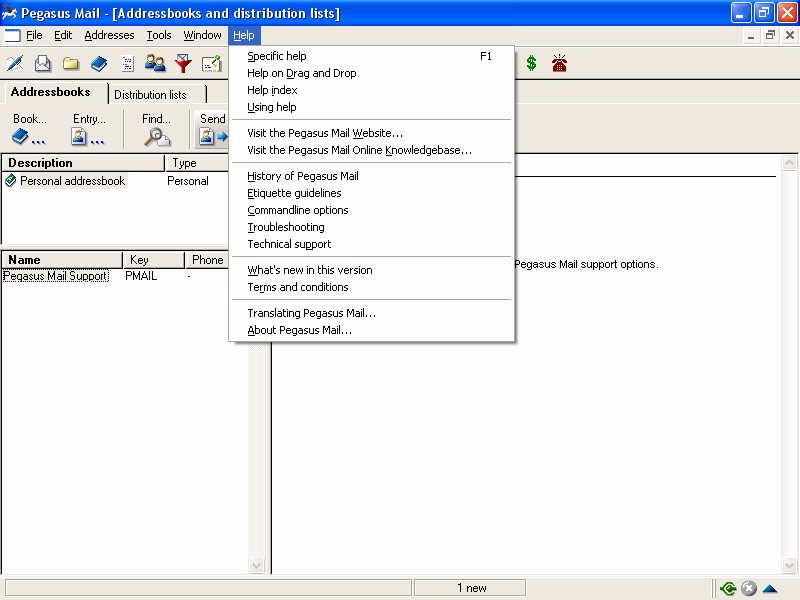Select Technical support entry
The height and width of the screenshot is (600, 800).
[371, 244]
